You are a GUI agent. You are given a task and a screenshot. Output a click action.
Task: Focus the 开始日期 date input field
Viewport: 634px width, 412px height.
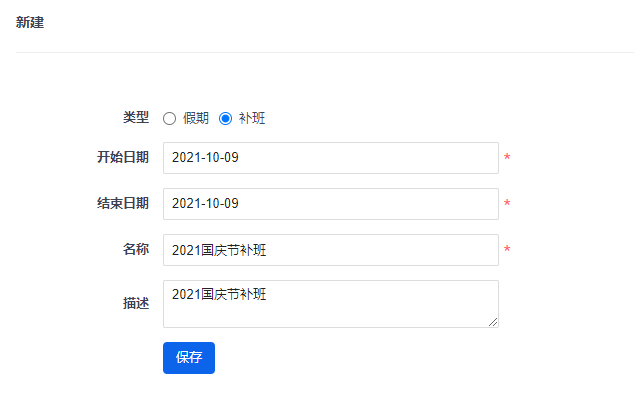[331, 158]
